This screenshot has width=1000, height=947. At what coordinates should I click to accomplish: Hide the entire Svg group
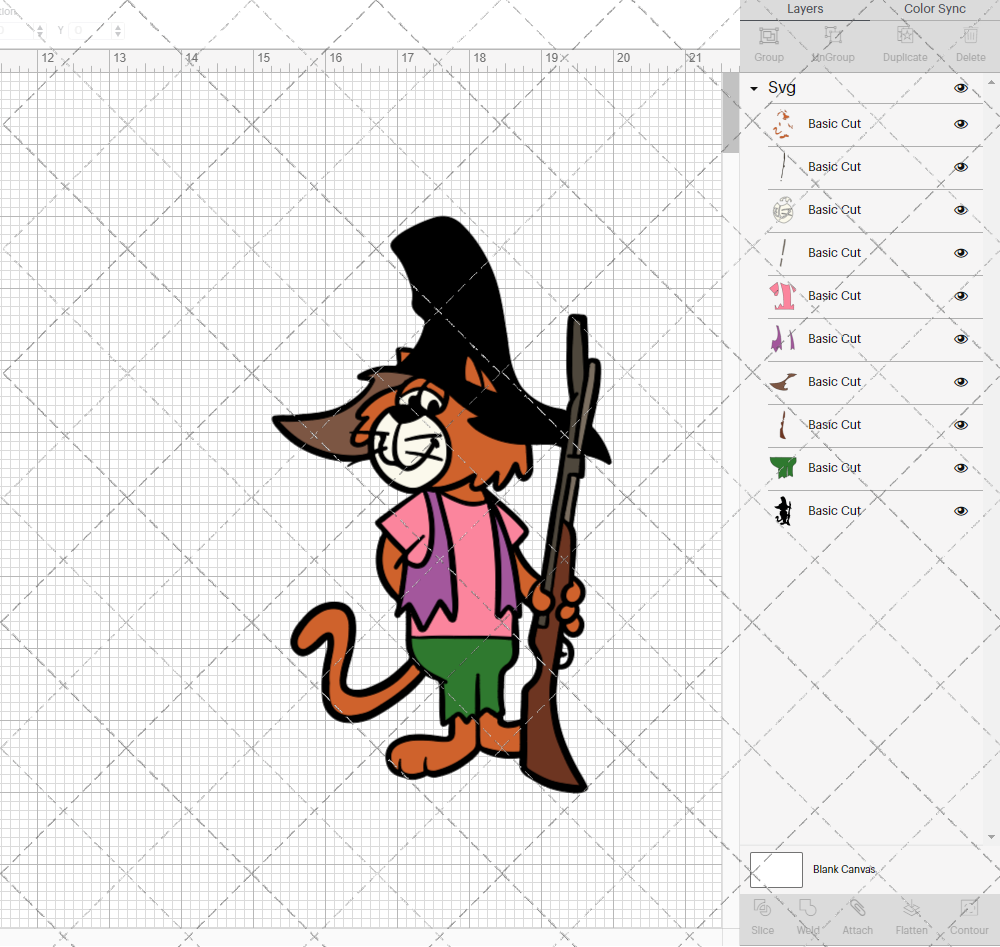[x=960, y=88]
